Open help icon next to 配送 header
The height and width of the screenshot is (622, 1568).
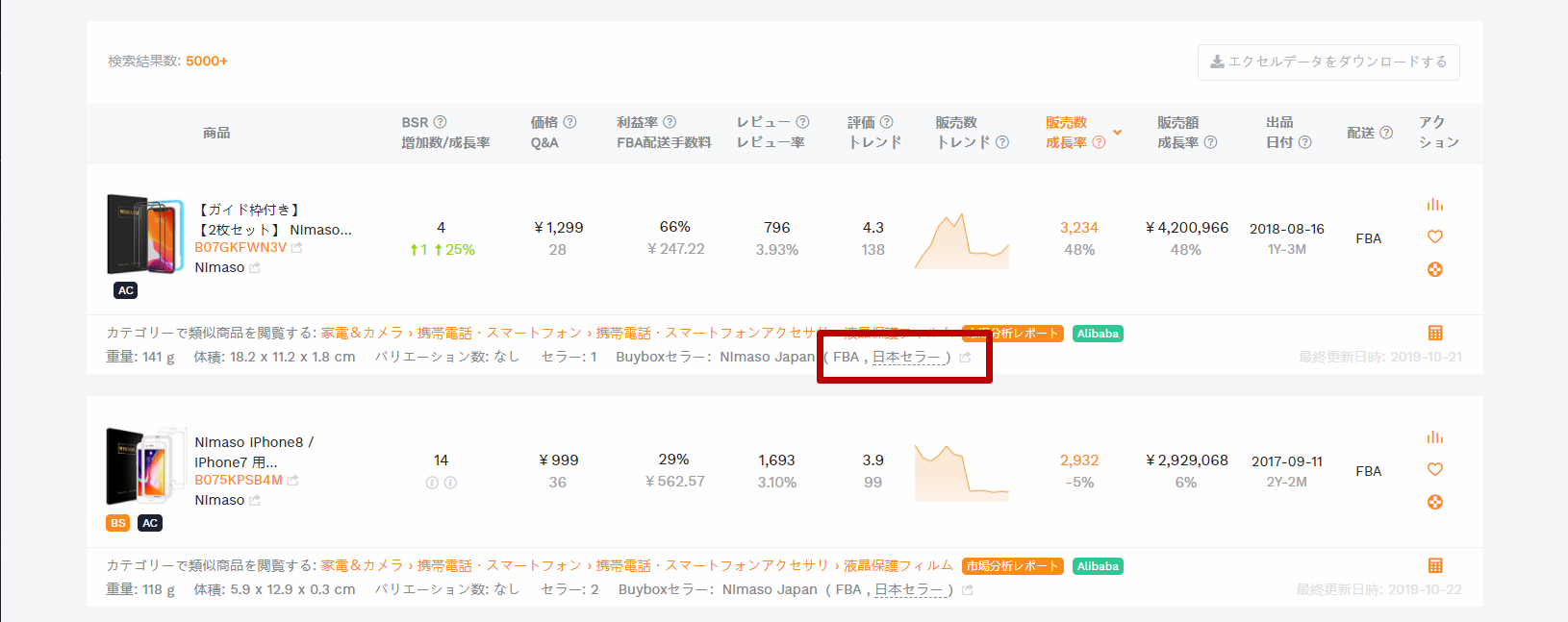click(x=1386, y=133)
